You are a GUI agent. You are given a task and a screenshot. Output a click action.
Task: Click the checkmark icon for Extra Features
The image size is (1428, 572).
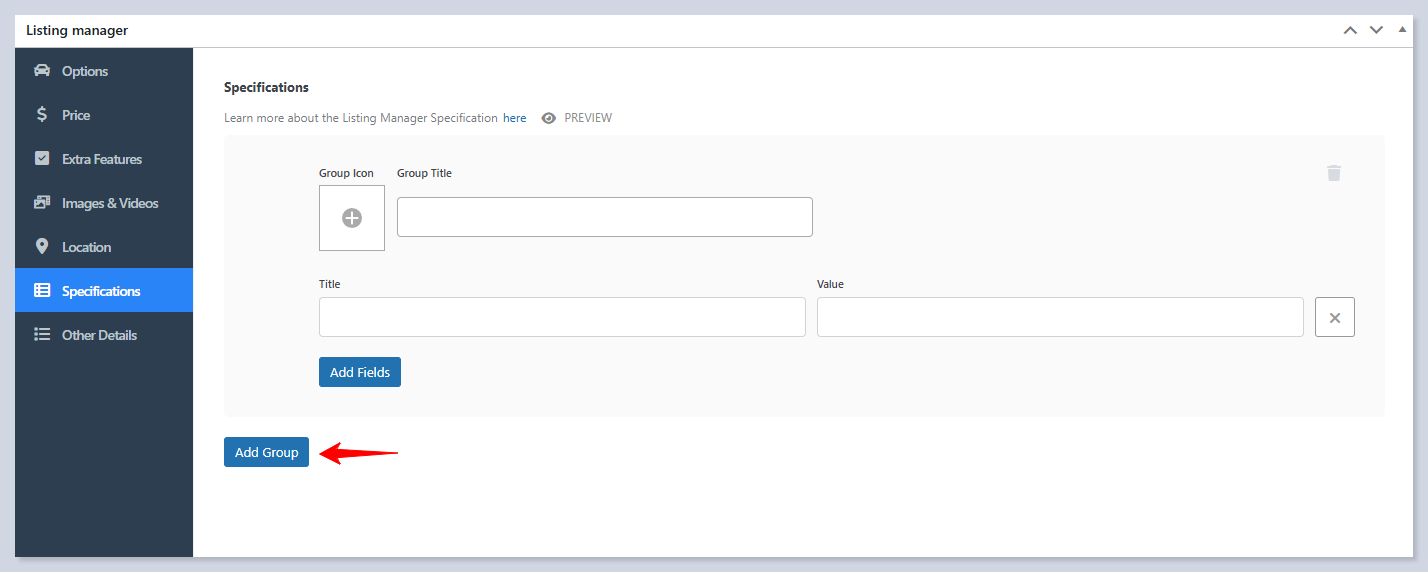point(42,159)
